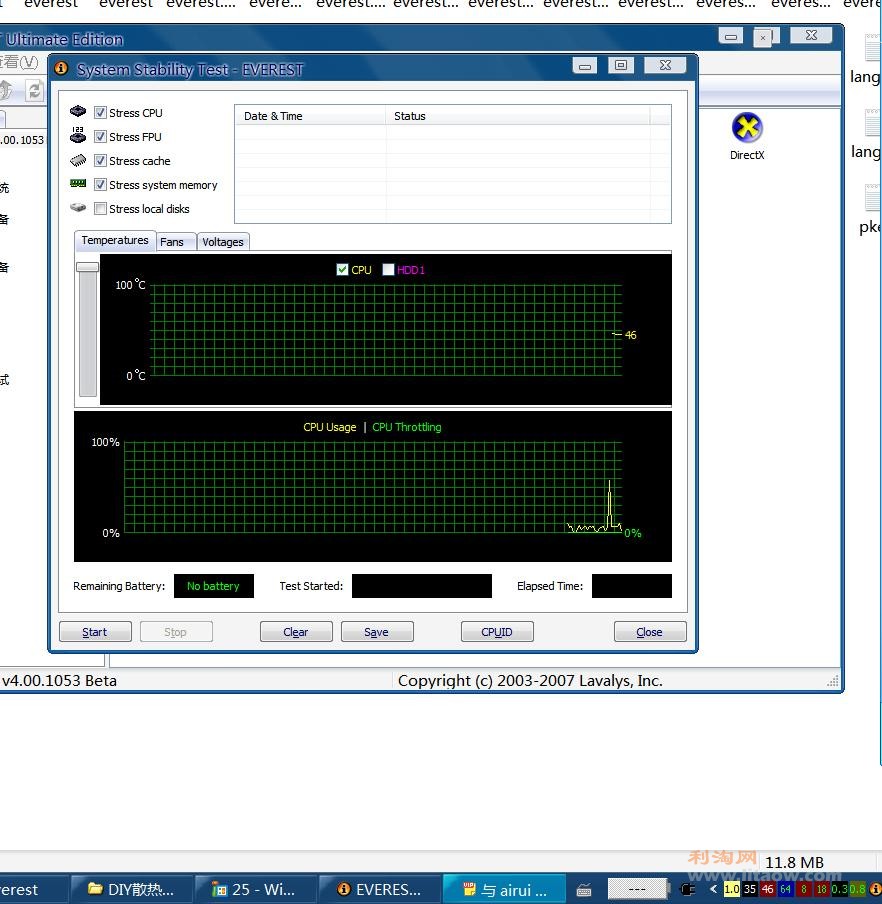Screen dimensions: 882x904
Task: Click the Test Started black field
Action: click(x=422, y=586)
